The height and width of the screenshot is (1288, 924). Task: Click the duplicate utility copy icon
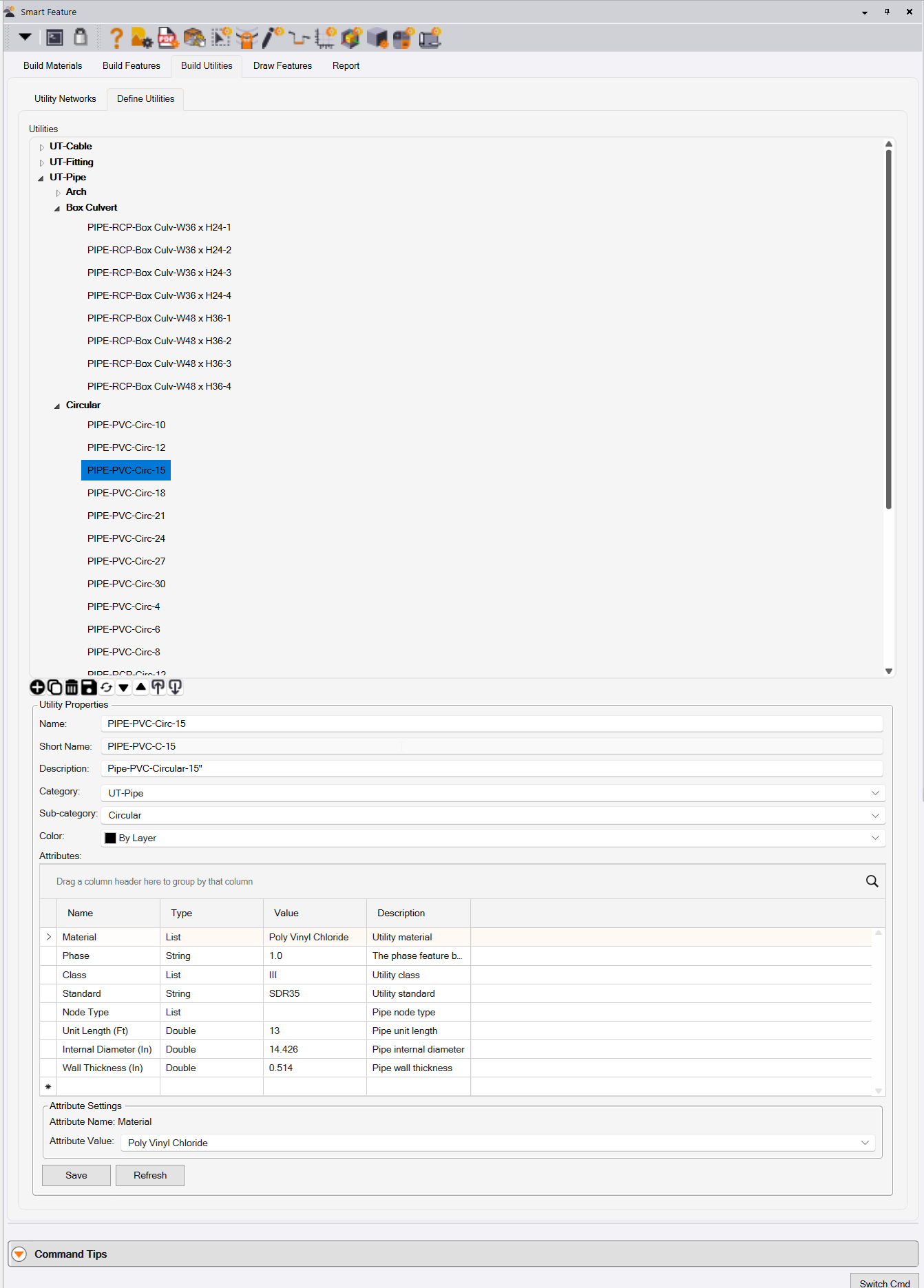[x=54, y=687]
